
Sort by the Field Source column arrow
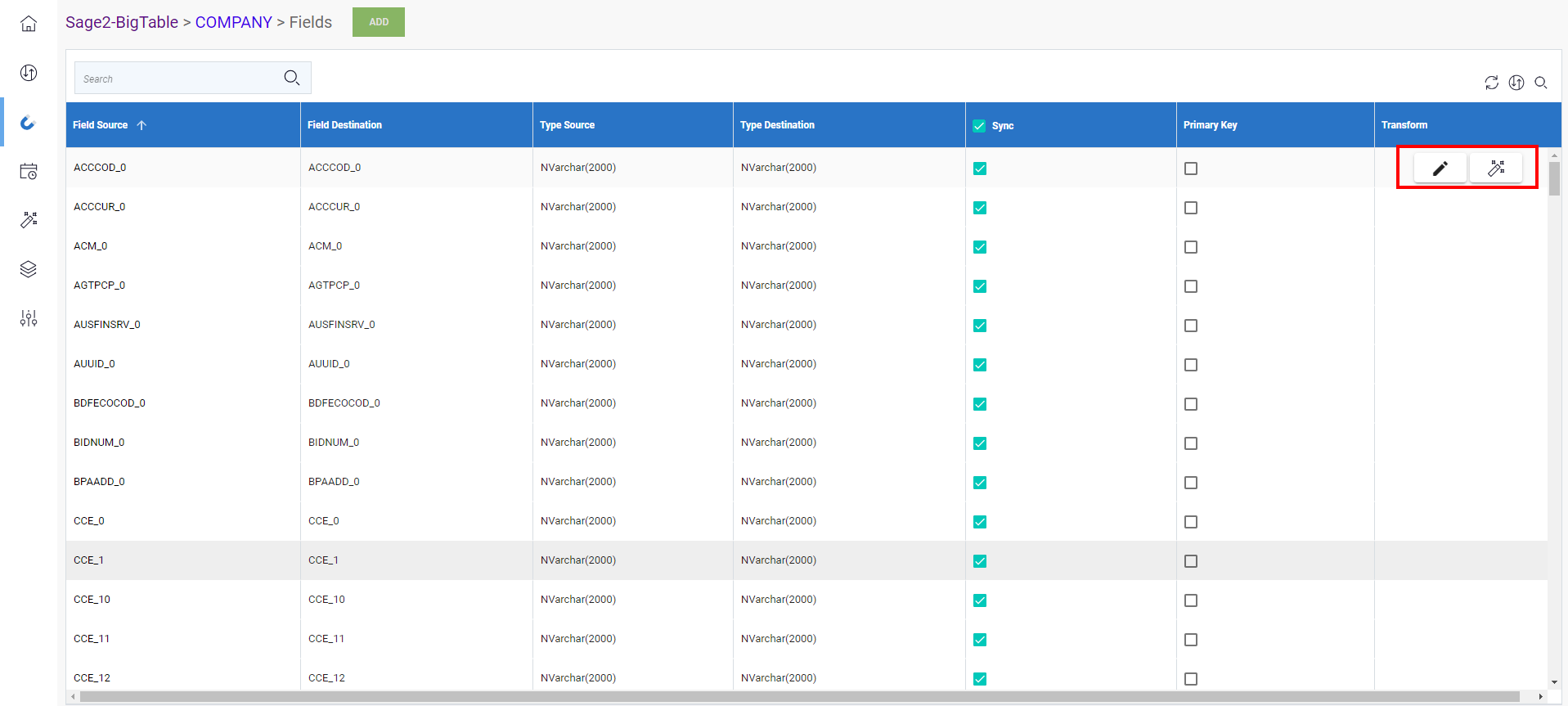point(142,125)
